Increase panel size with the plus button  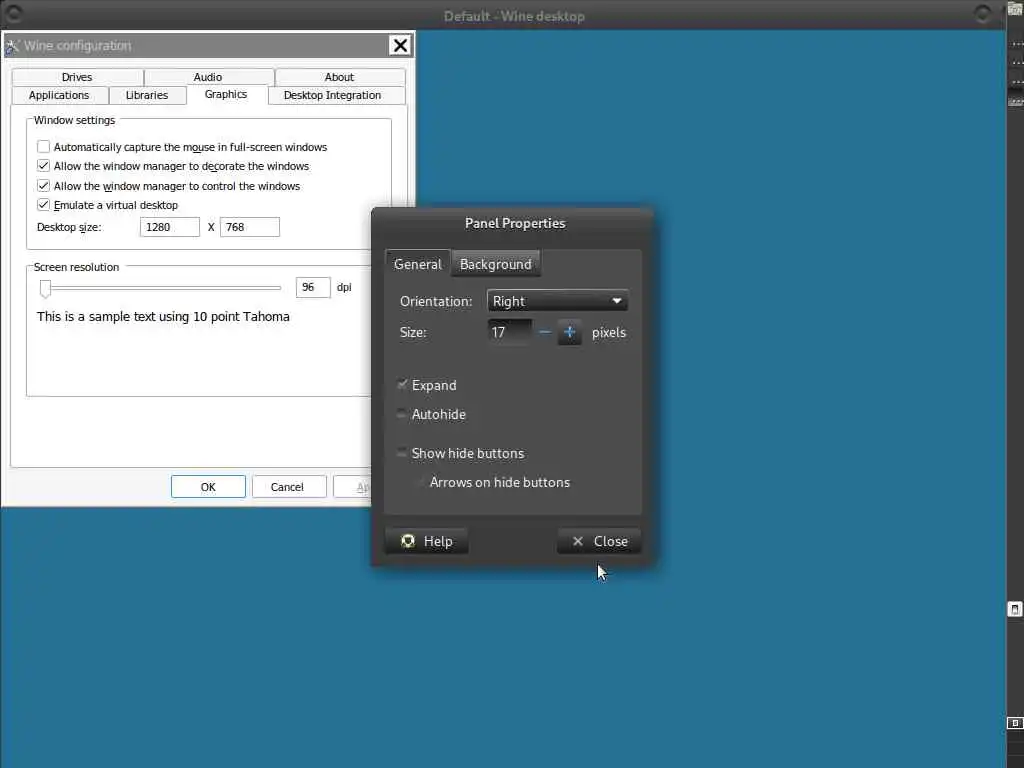[x=569, y=332]
